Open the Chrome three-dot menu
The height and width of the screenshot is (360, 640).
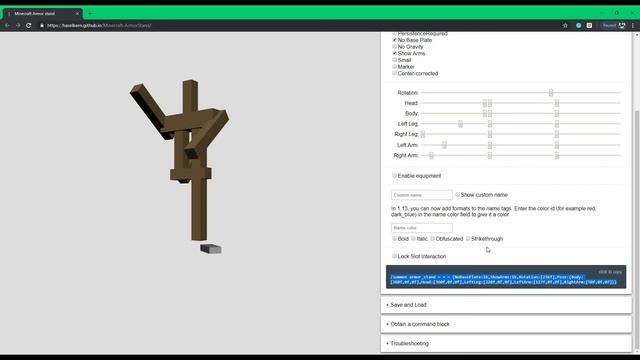tap(633, 25)
